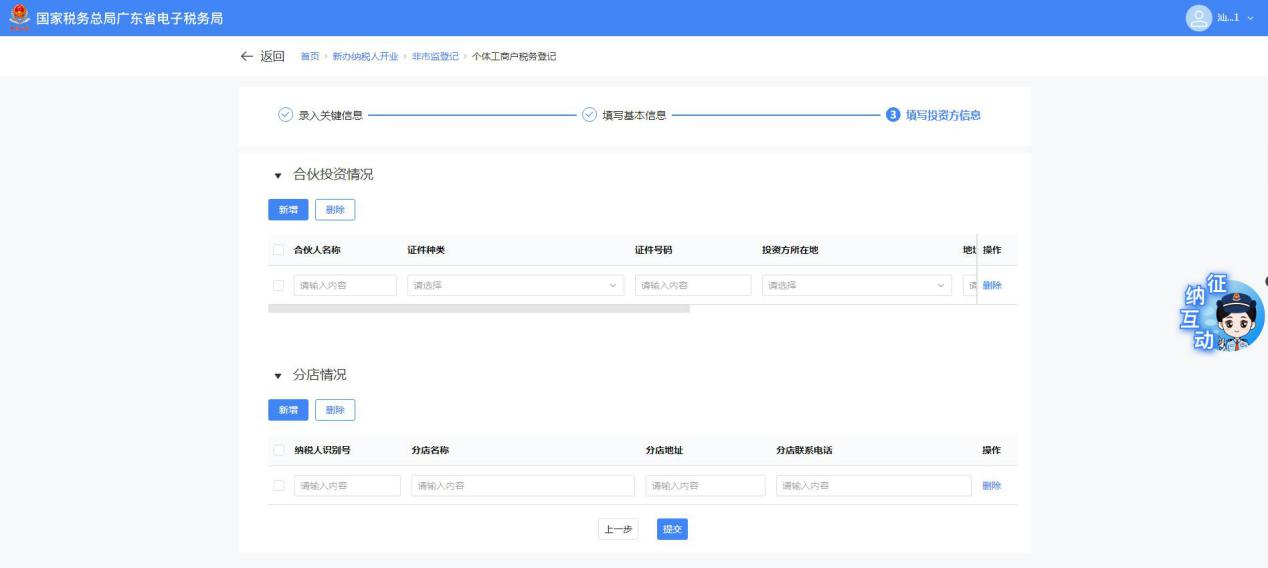Collapse the 分店情况 section

pos(278,376)
